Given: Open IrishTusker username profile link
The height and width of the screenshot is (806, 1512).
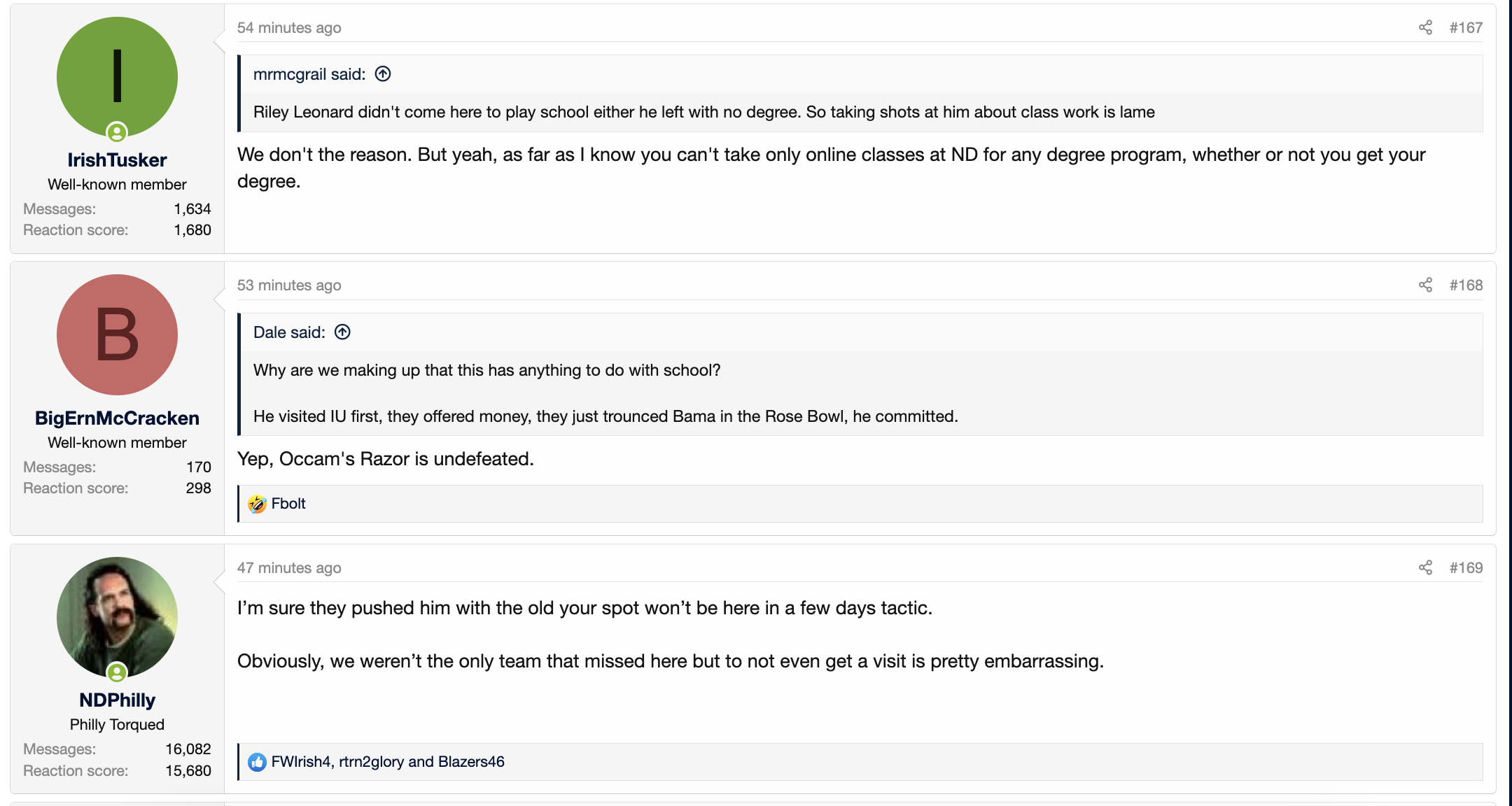Looking at the screenshot, I should [117, 160].
